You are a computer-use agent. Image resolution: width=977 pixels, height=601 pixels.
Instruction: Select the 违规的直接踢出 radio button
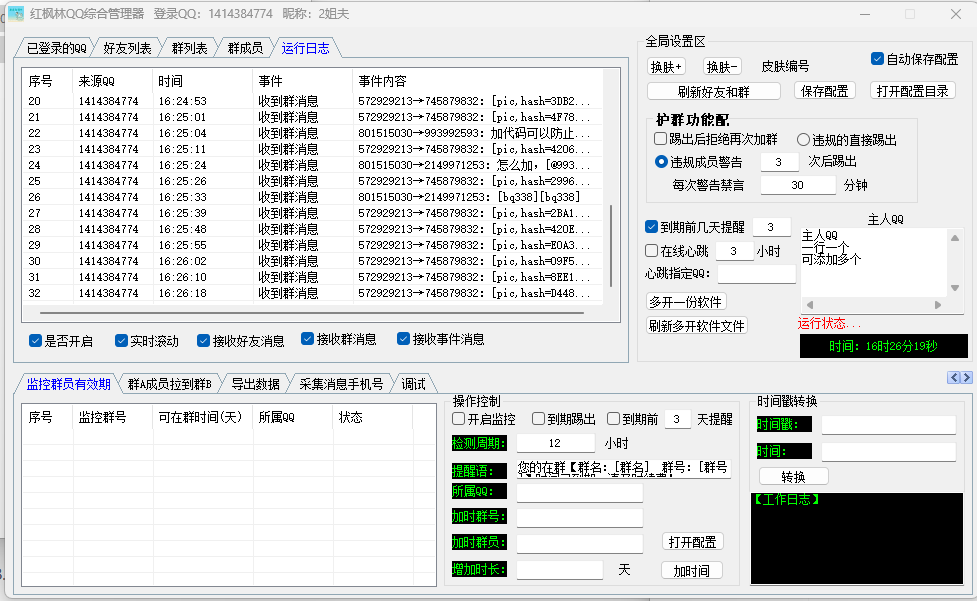click(804, 140)
